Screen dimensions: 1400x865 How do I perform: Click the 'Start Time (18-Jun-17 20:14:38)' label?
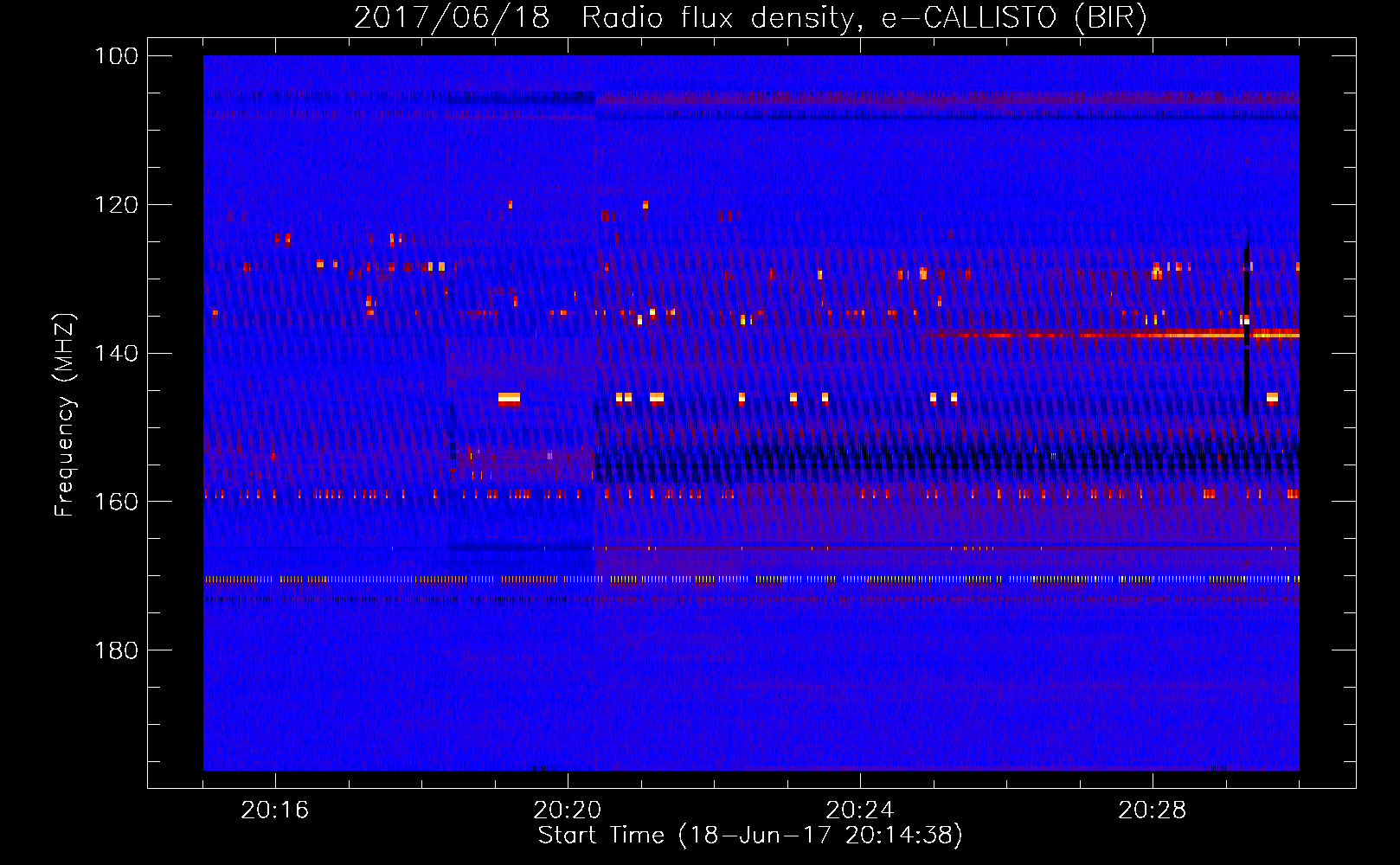click(750, 836)
